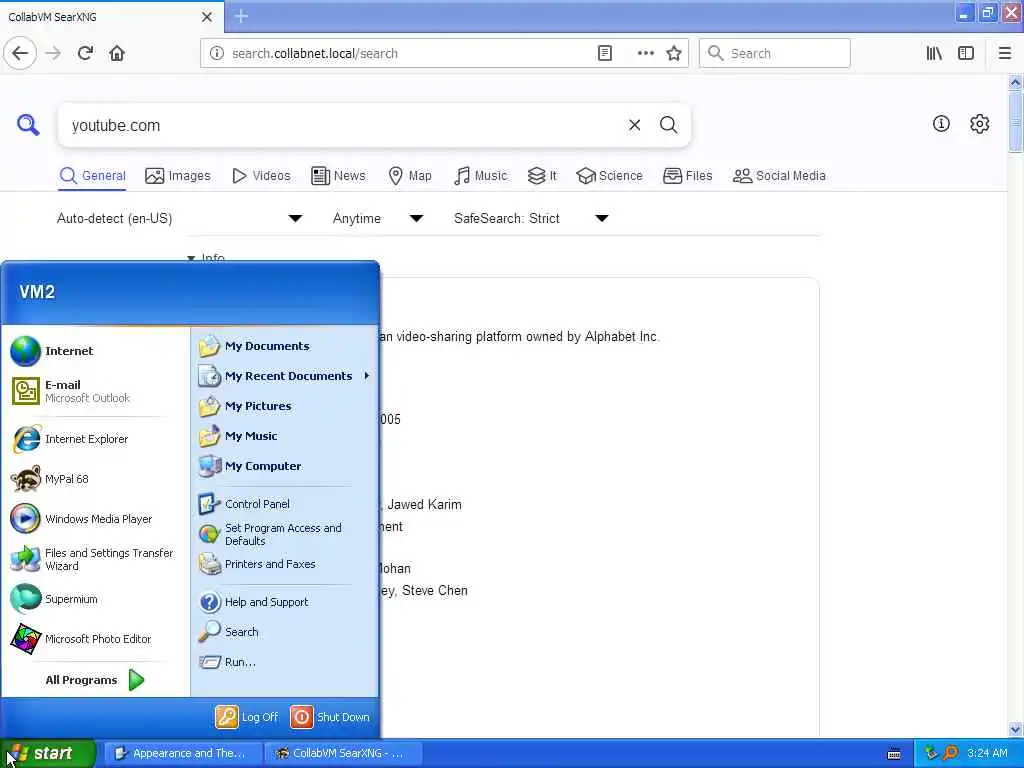The image size is (1024, 768).
Task: Switch to the Map search tab
Action: click(x=410, y=176)
